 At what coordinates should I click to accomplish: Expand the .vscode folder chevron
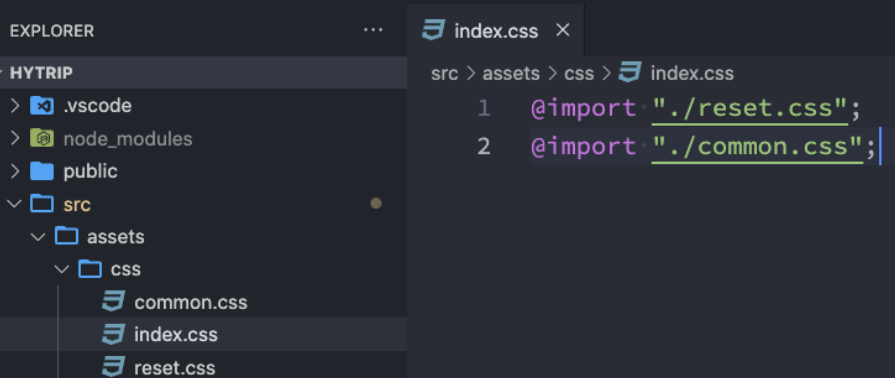click(x=15, y=106)
